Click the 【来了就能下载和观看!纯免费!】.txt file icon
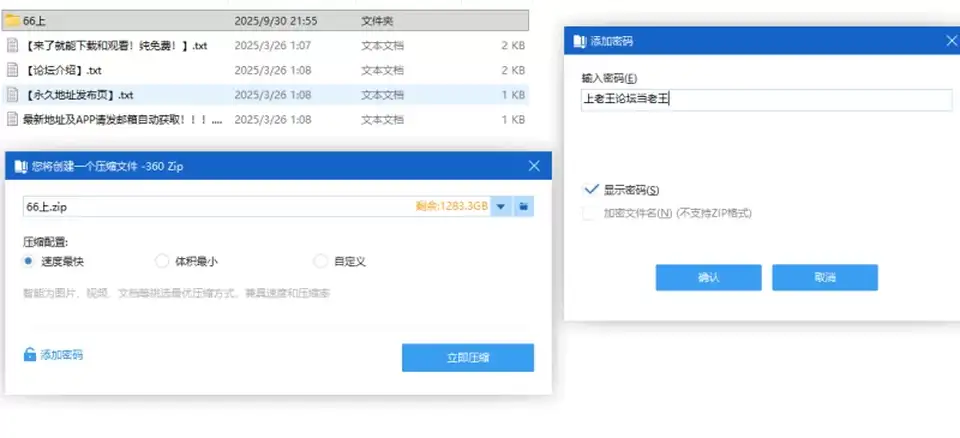The width and height of the screenshot is (960, 438). [x=12, y=45]
